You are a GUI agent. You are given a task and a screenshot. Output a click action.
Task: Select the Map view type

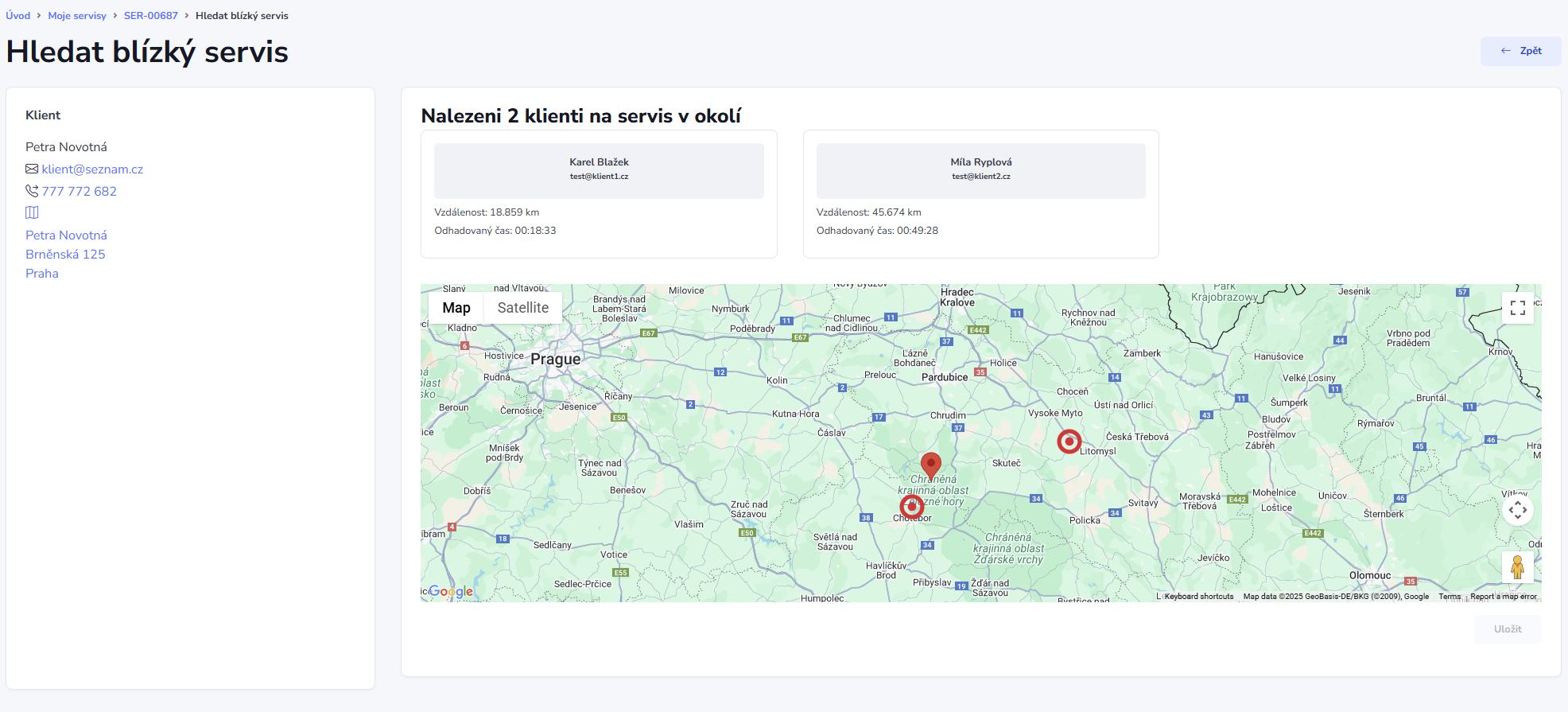tap(456, 308)
